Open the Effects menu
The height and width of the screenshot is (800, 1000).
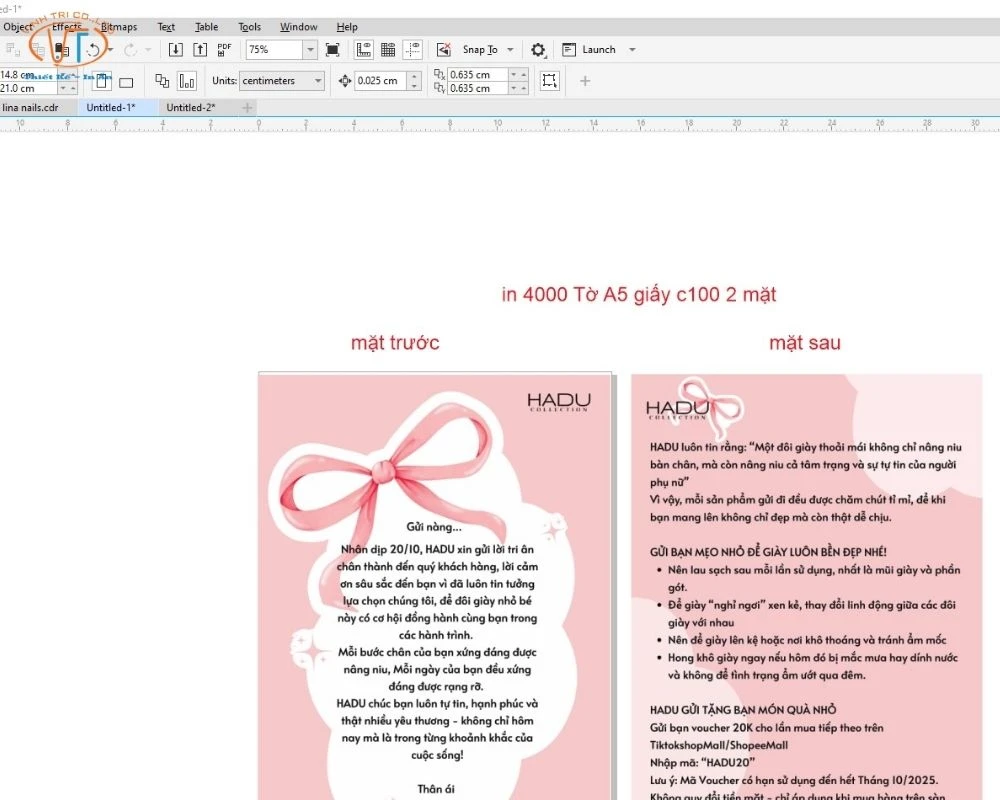(67, 27)
